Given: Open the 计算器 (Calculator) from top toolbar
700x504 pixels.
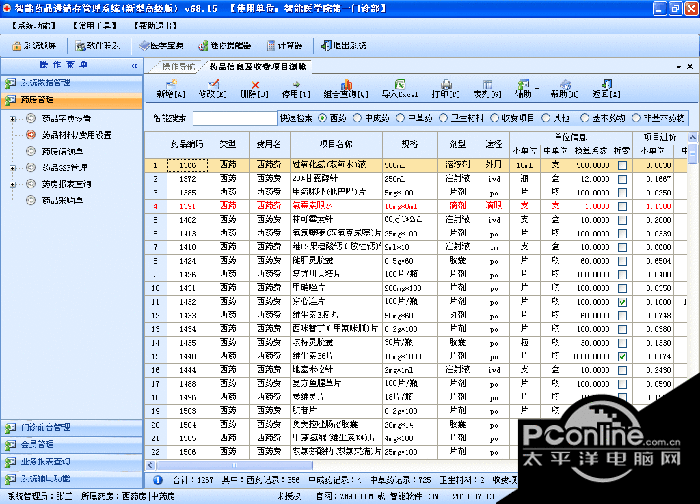Looking at the screenshot, I should (x=282, y=46).
